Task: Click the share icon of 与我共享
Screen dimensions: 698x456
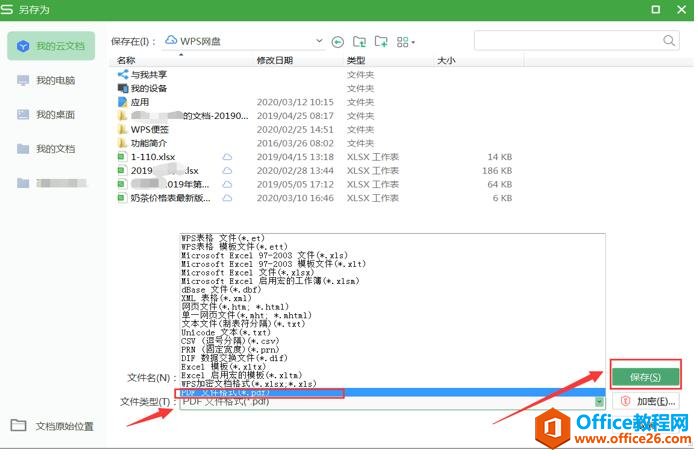Action: (123, 74)
